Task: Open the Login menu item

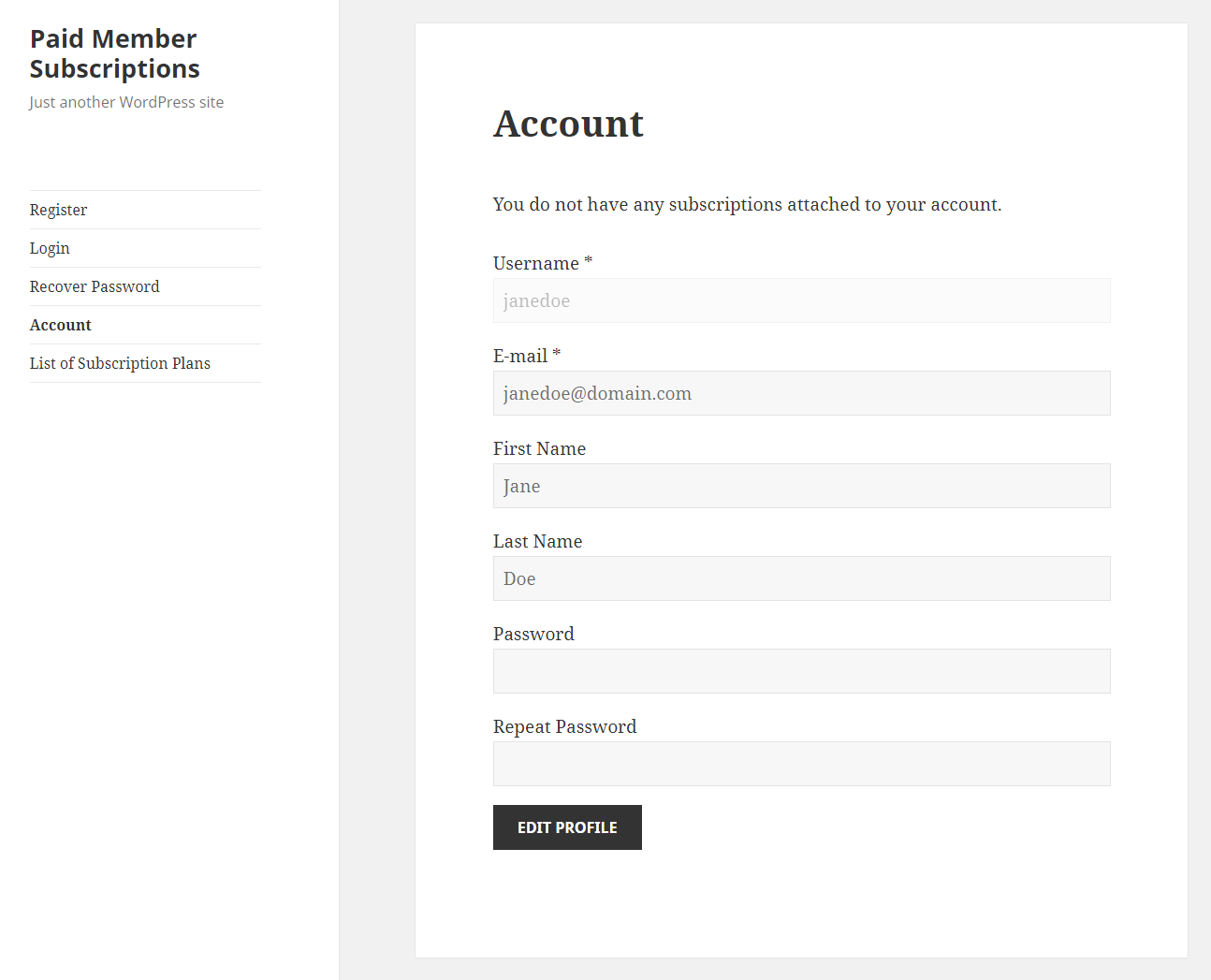Action: (50, 248)
